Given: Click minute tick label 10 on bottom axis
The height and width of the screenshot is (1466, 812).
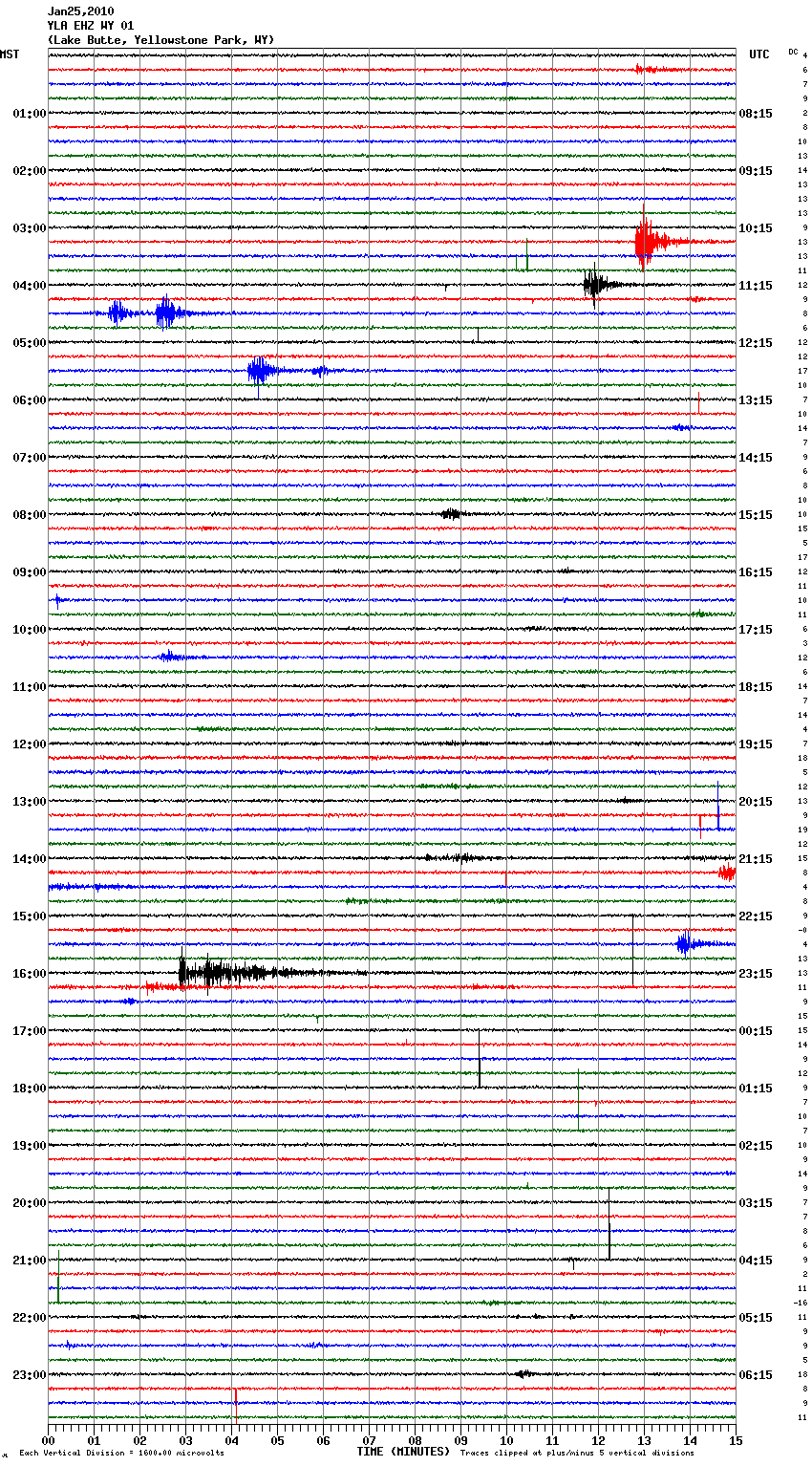Looking at the screenshot, I should tap(506, 1440).
